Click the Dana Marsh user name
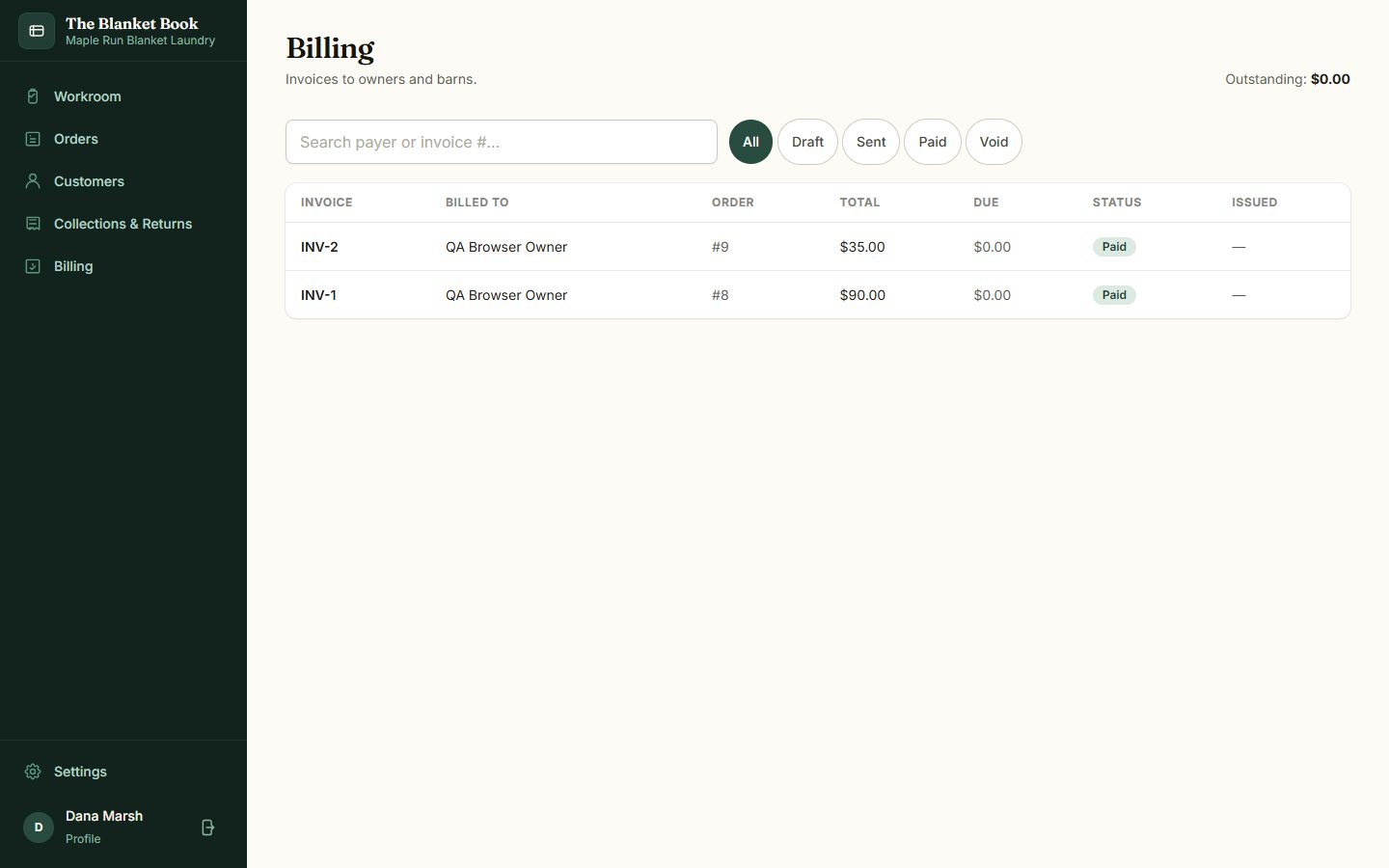 (104, 816)
